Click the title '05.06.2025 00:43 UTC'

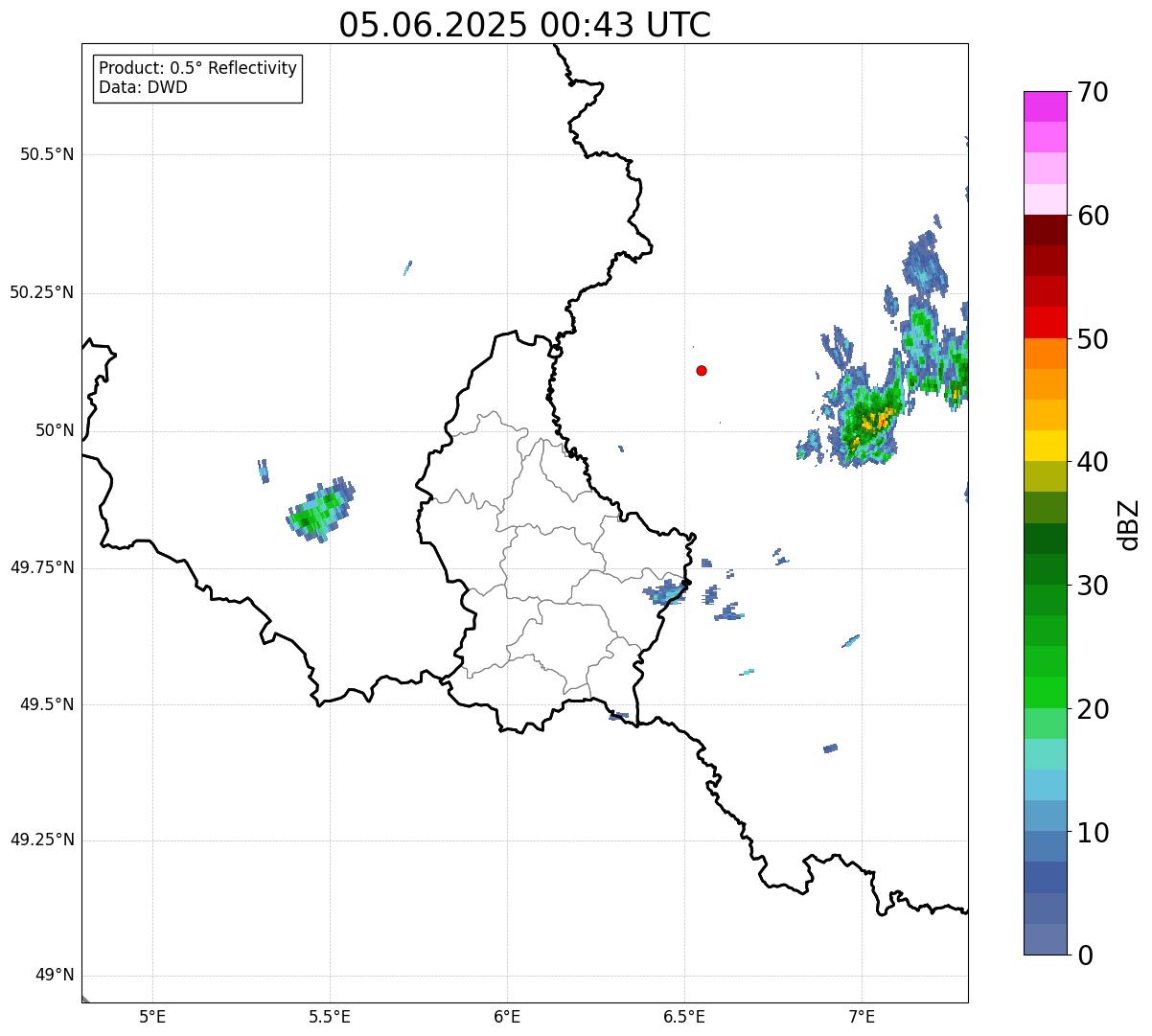525,25
